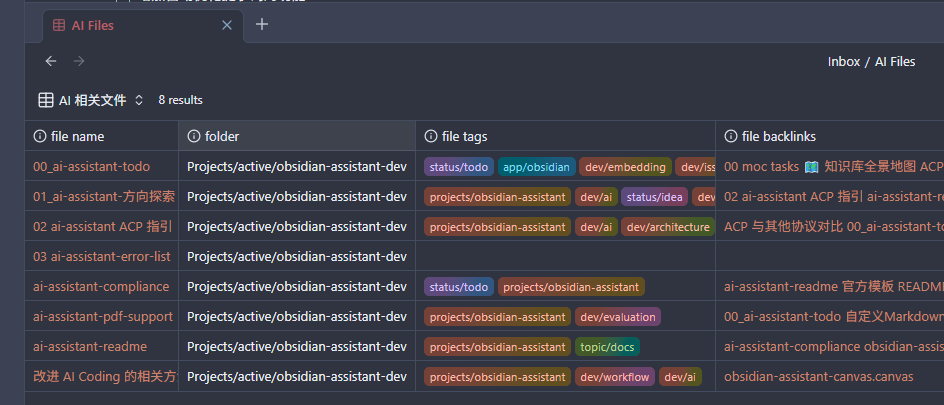Click the up-down chevron beside AI 相关文件

pos(138,100)
